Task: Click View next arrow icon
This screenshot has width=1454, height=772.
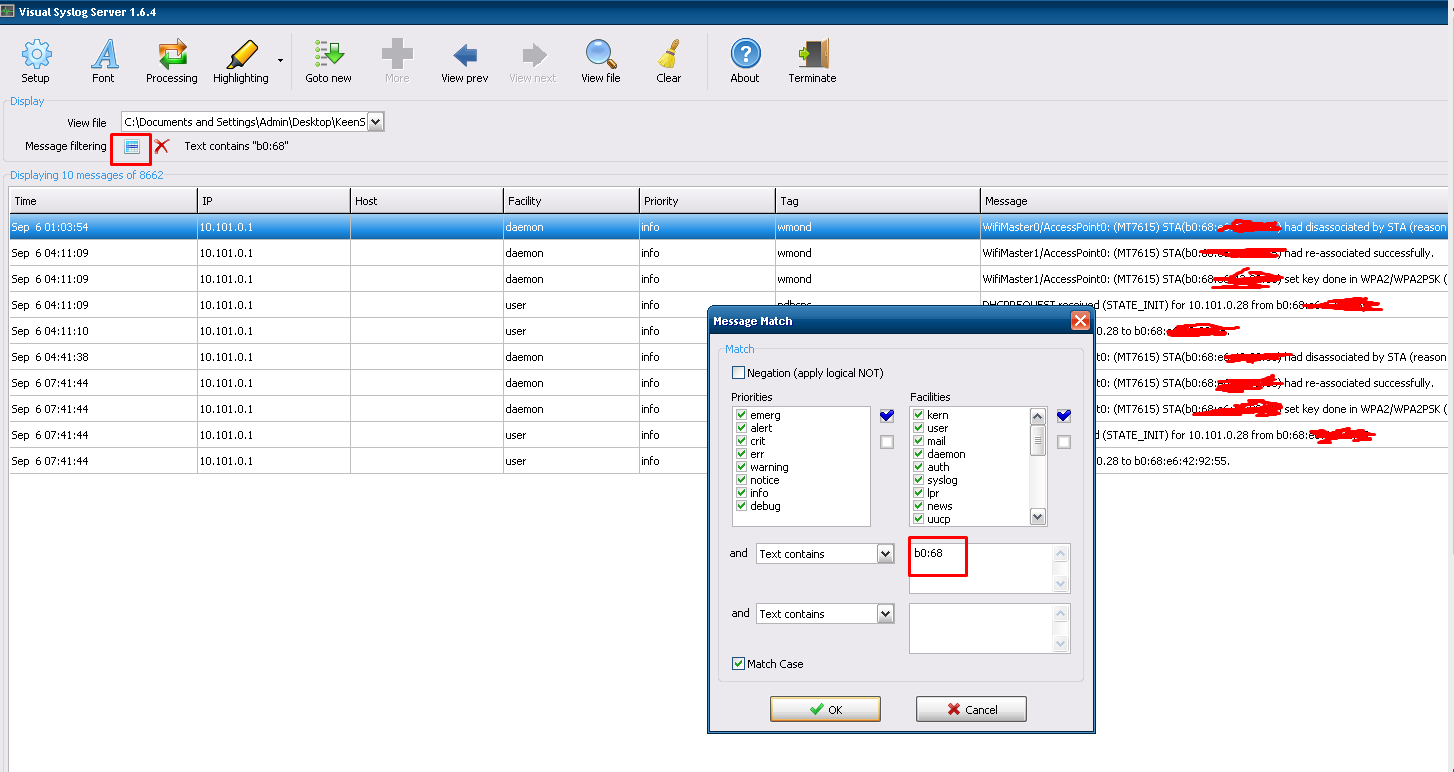Action: tap(533, 61)
